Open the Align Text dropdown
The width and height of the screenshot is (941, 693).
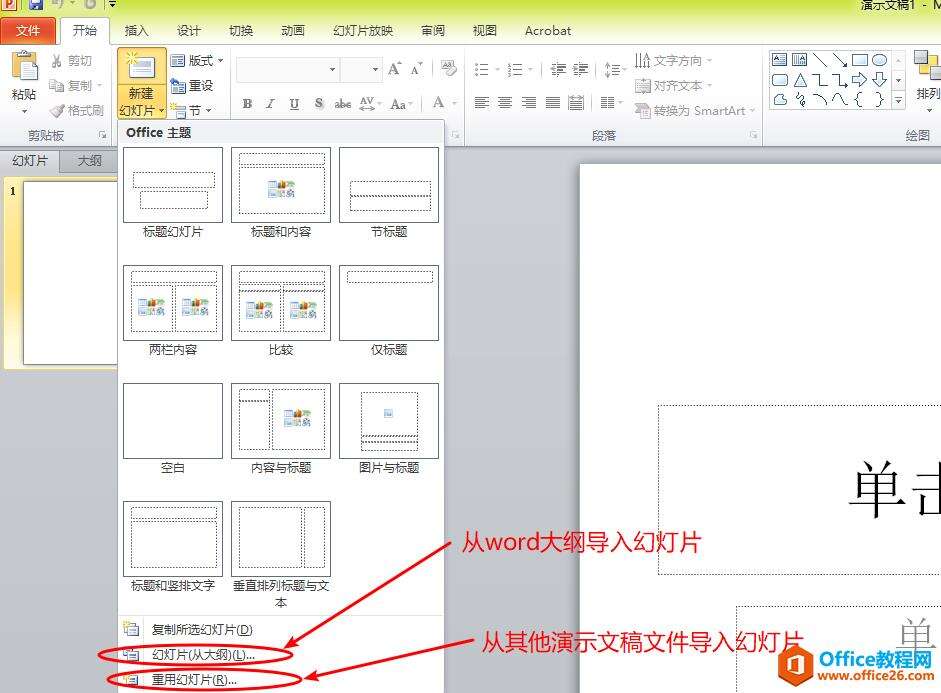673,86
